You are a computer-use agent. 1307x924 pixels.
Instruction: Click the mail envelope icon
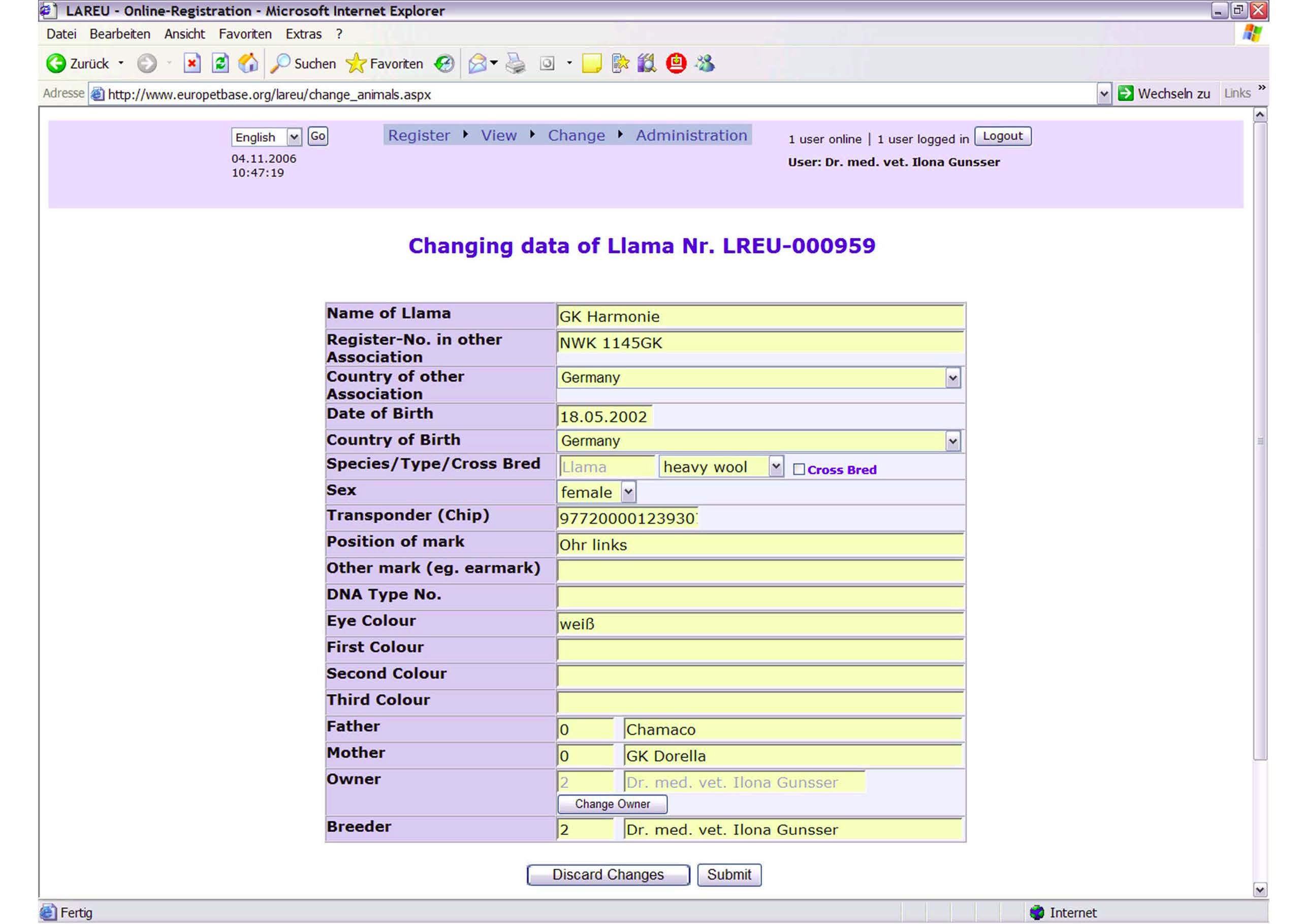coord(477,63)
